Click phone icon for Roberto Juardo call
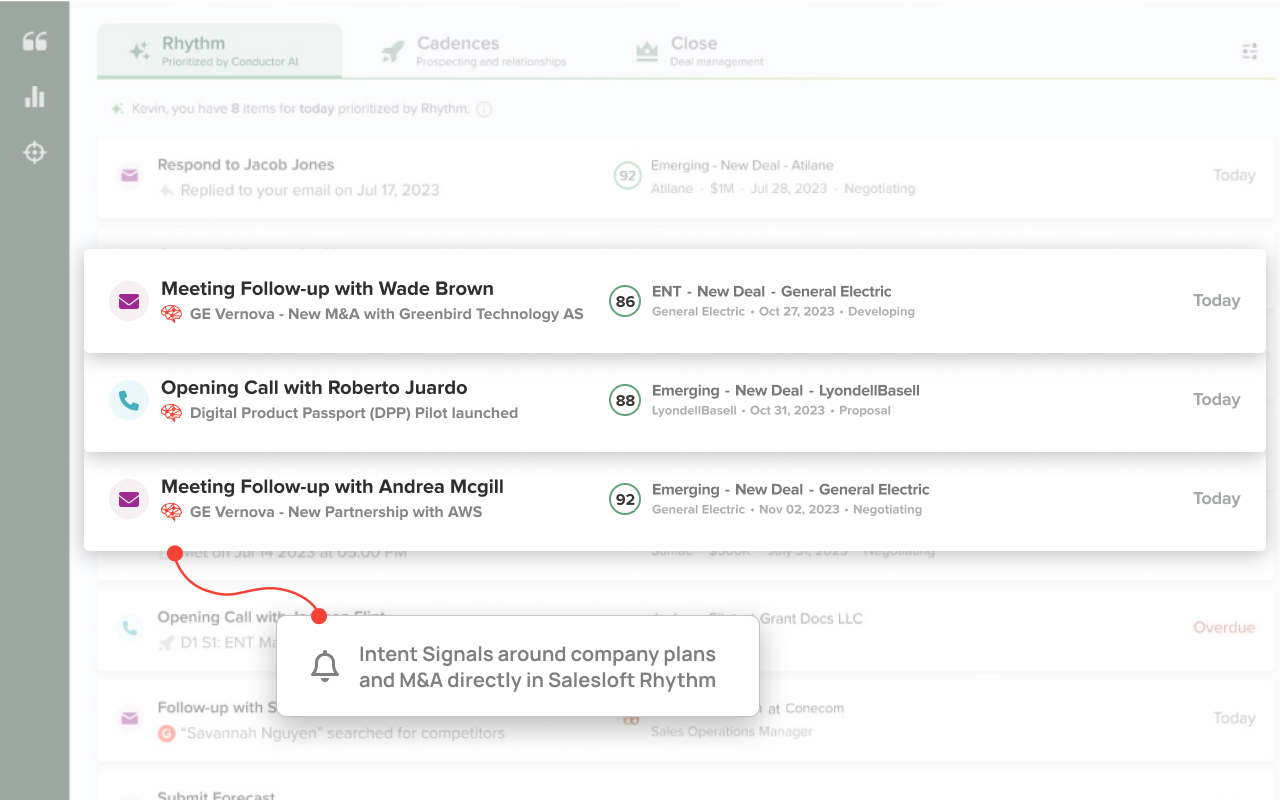1280x800 pixels. click(x=129, y=400)
